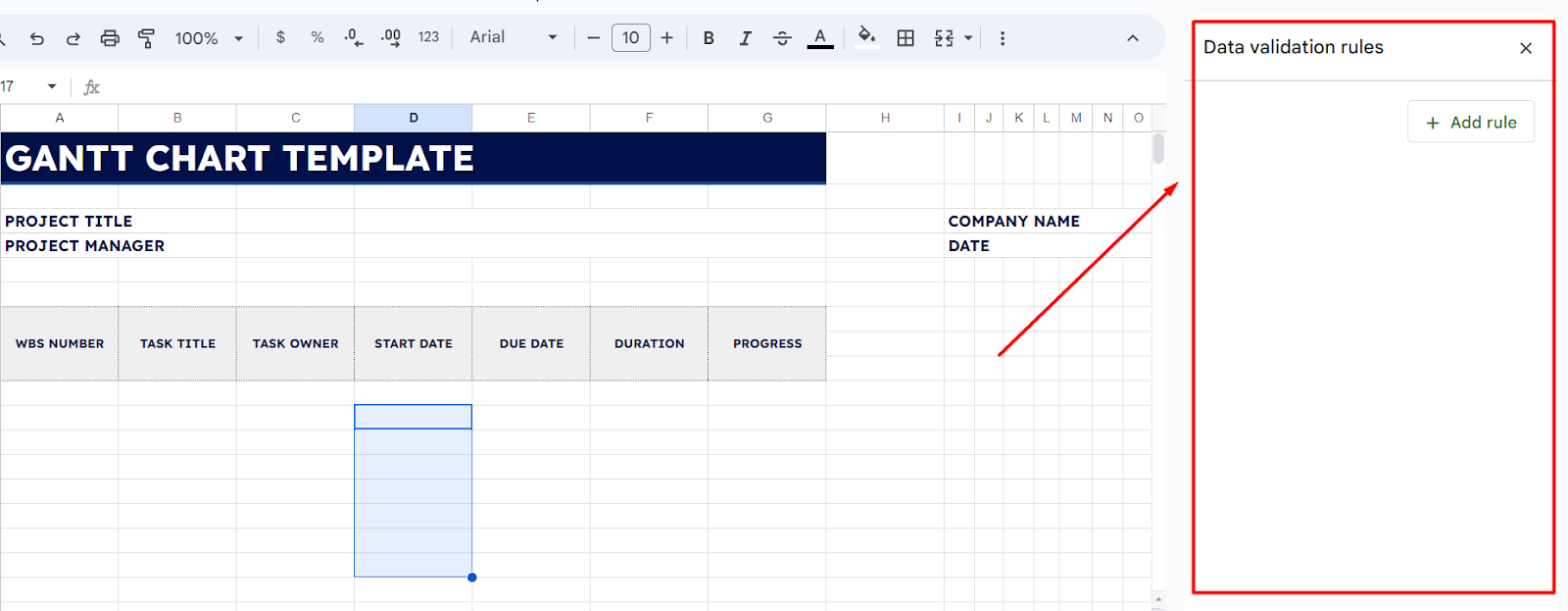Viewport: 1568px width, 611px height.
Task: Activate the paint format tool
Action: click(x=146, y=38)
